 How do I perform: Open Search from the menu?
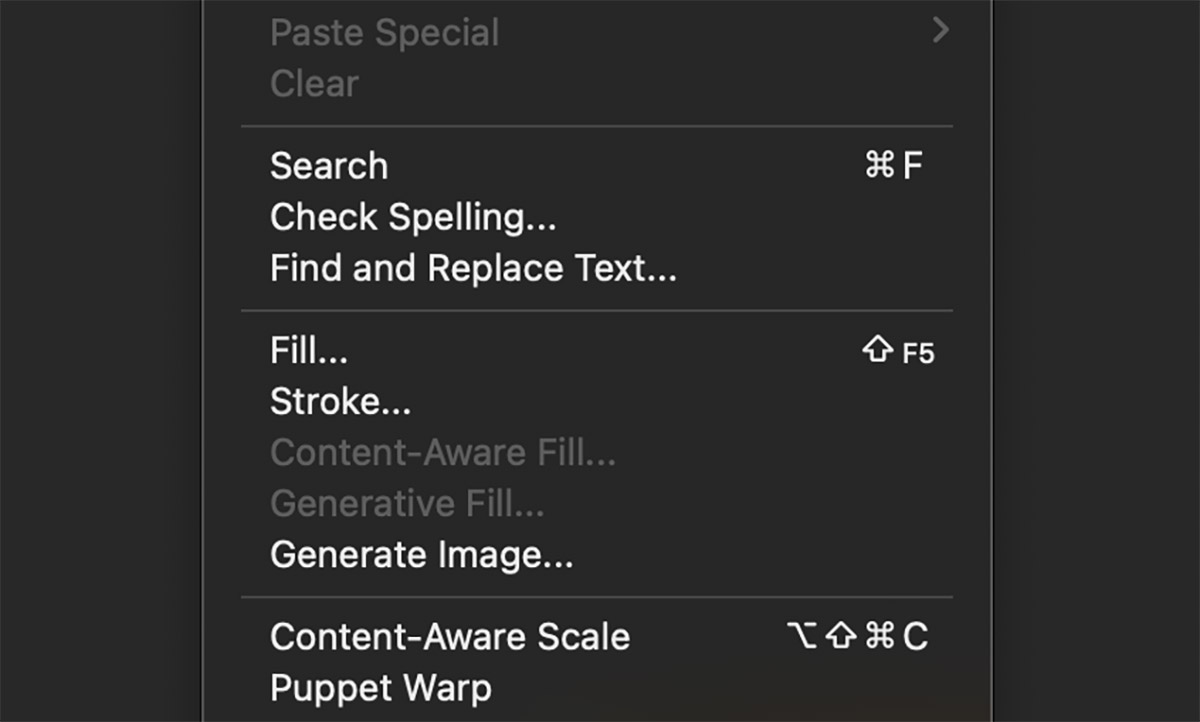[x=329, y=166]
